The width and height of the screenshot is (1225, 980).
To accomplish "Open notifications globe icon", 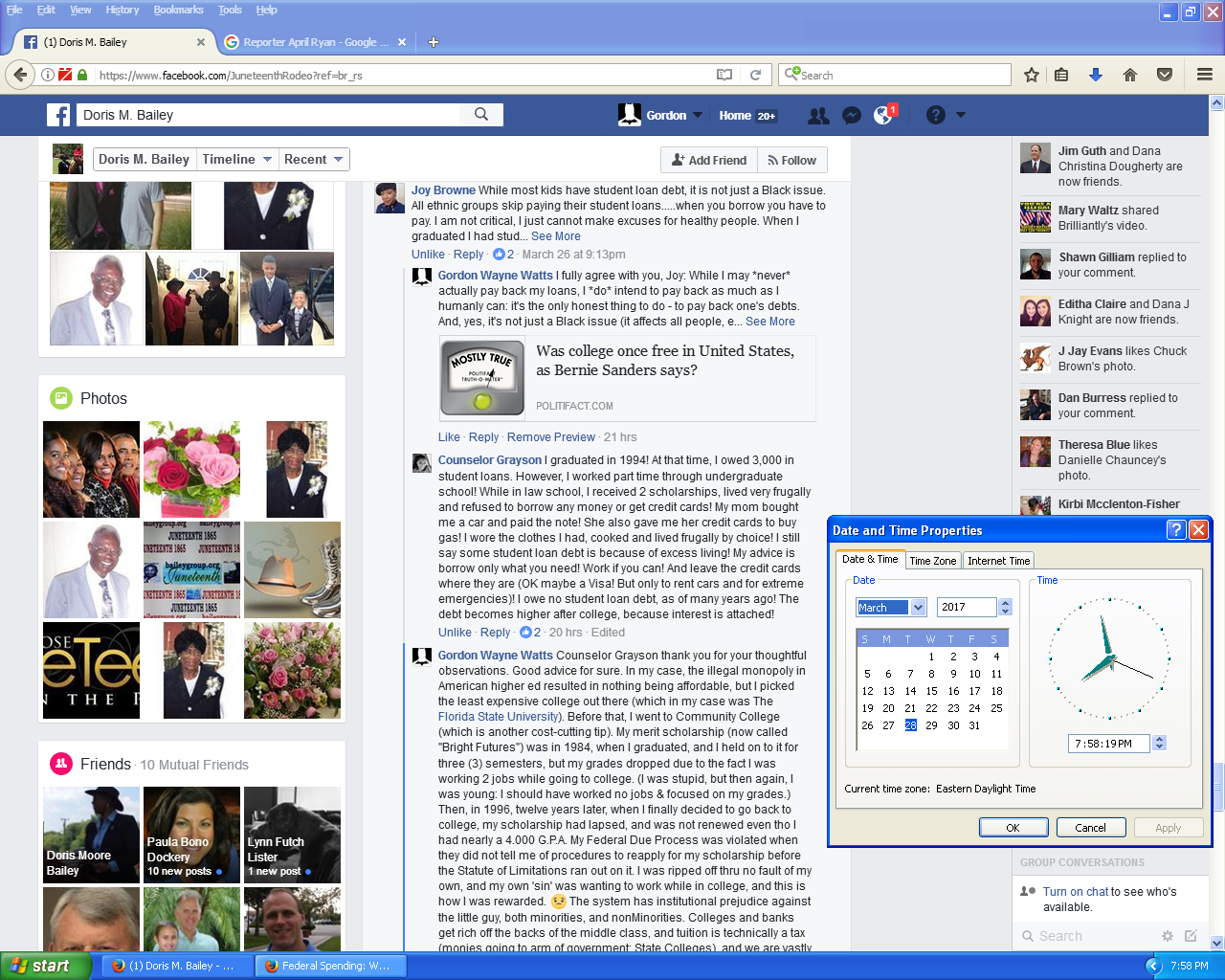I will coord(883,116).
